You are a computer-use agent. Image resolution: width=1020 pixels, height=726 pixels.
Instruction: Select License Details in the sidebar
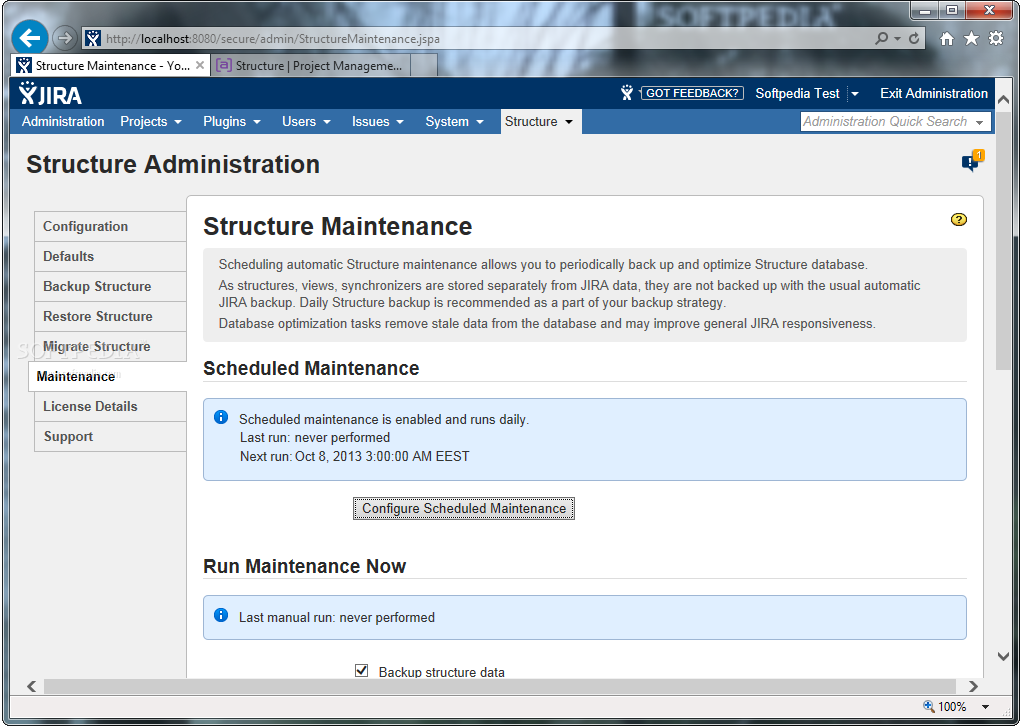tap(110, 406)
